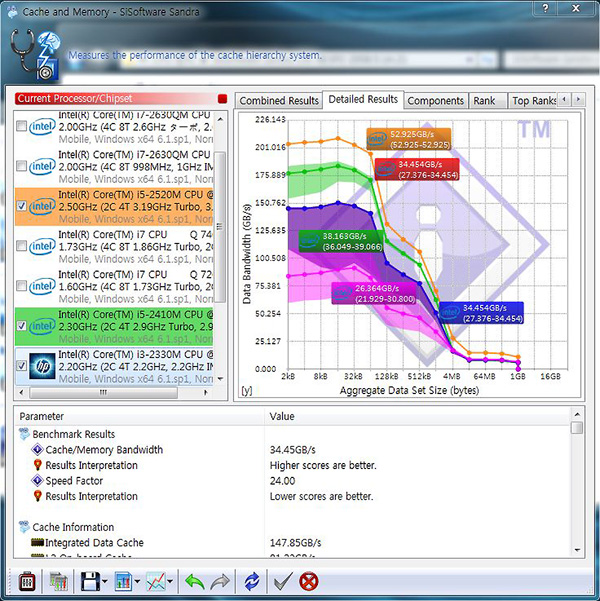Select the Detailed Results tab

[x=363, y=100]
